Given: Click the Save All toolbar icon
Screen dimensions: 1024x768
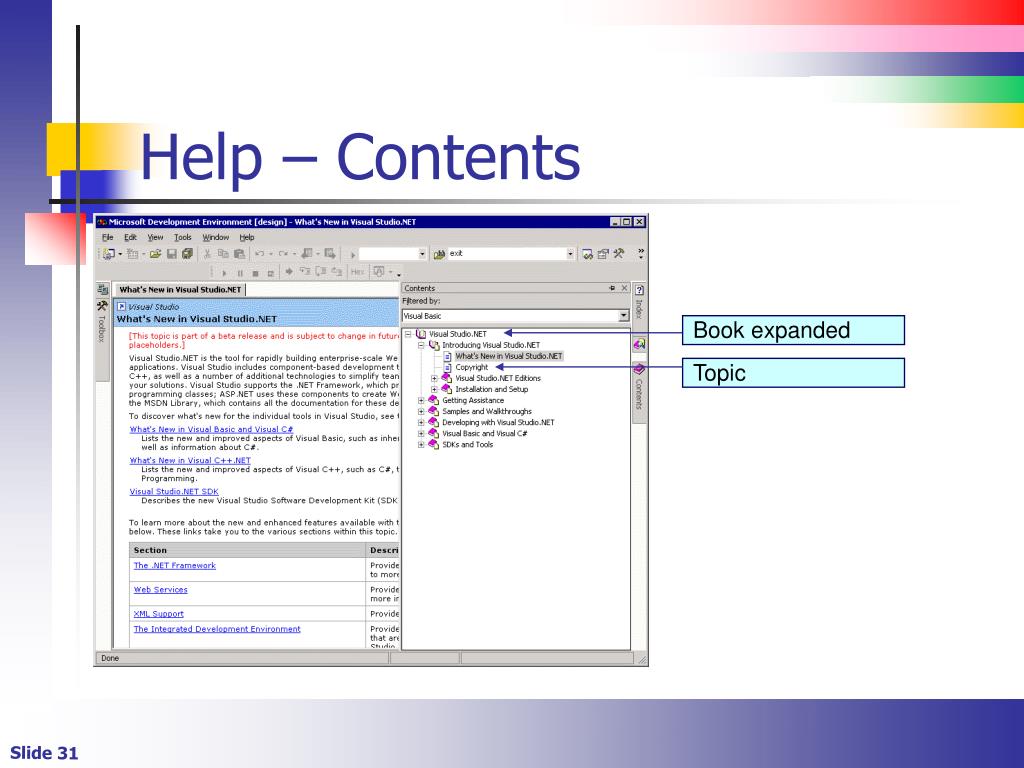Looking at the screenshot, I should tap(187, 253).
